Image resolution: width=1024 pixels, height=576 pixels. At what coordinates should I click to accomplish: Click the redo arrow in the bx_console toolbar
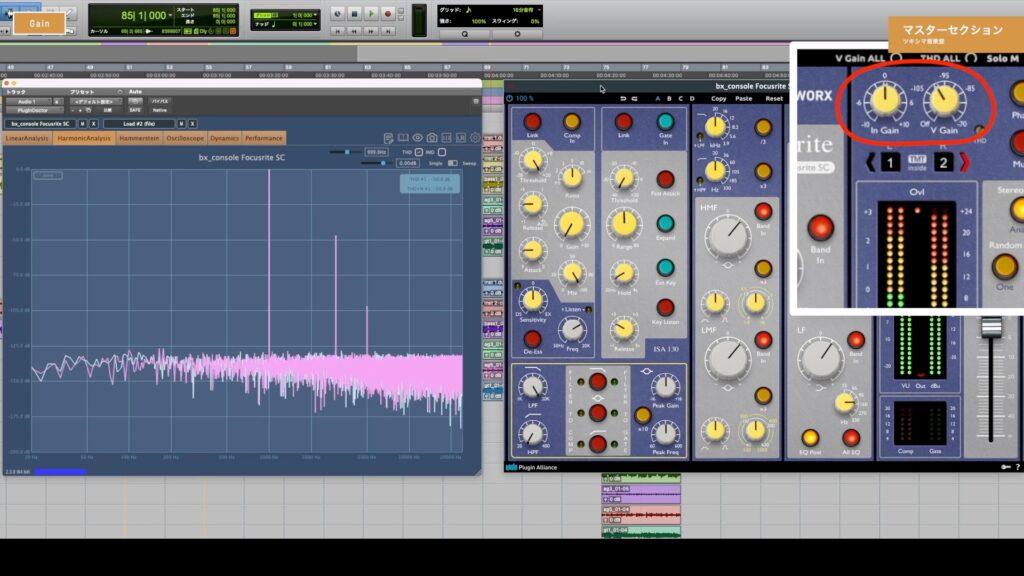(634, 99)
